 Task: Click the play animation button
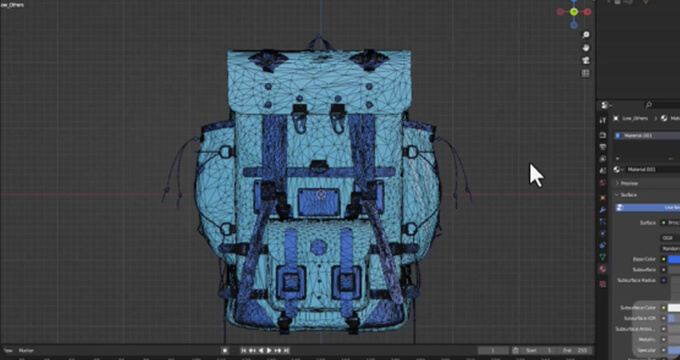[269, 350]
